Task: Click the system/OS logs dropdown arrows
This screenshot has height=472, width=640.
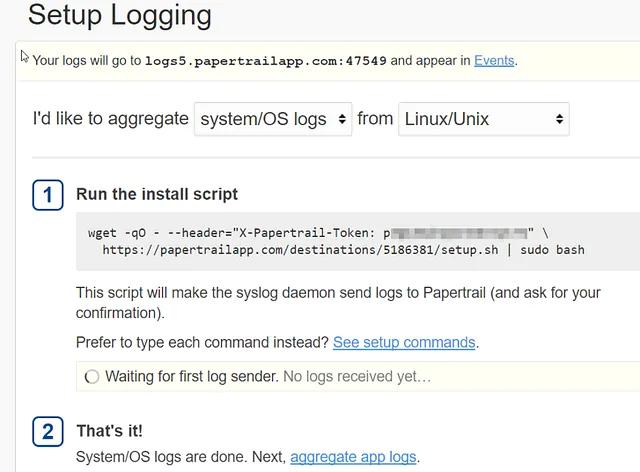Action: tap(342, 119)
